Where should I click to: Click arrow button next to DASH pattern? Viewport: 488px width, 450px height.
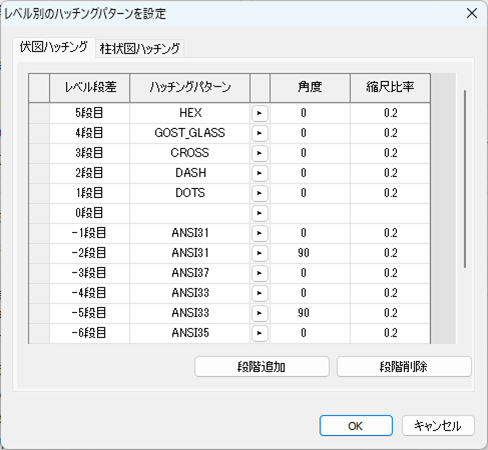260,173
